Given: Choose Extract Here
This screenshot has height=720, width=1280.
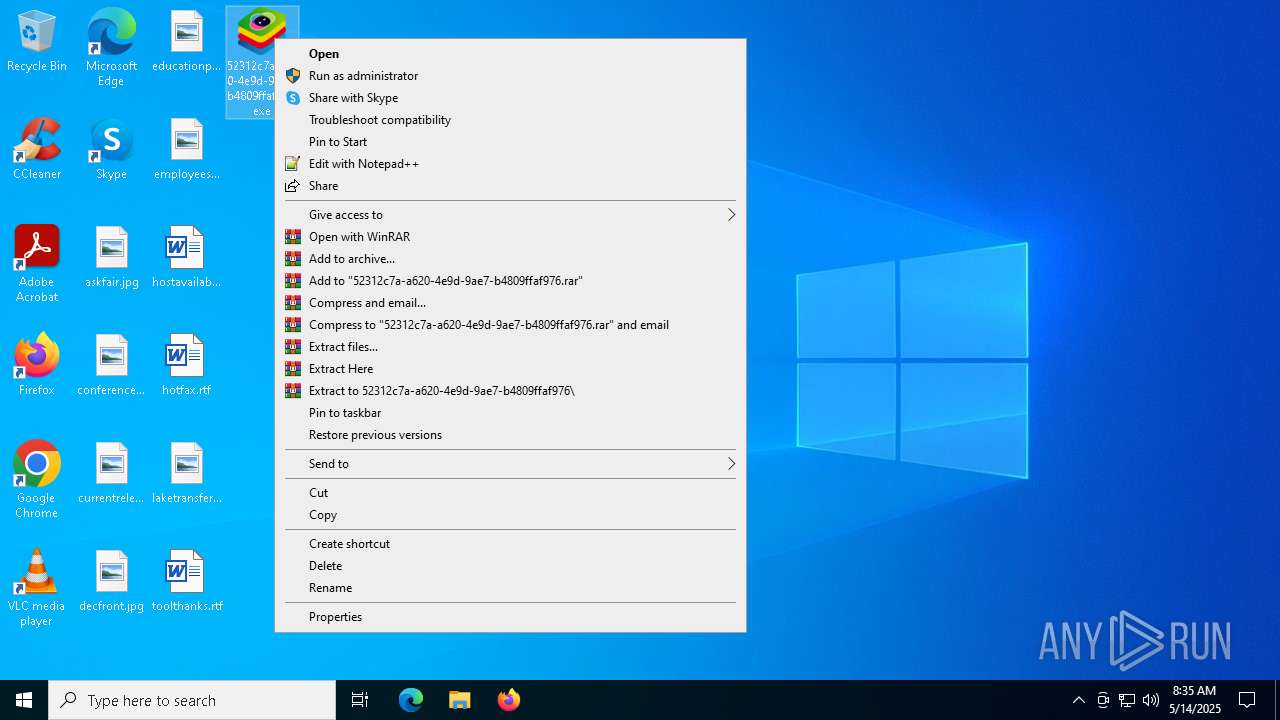Looking at the screenshot, I should 510,369.
